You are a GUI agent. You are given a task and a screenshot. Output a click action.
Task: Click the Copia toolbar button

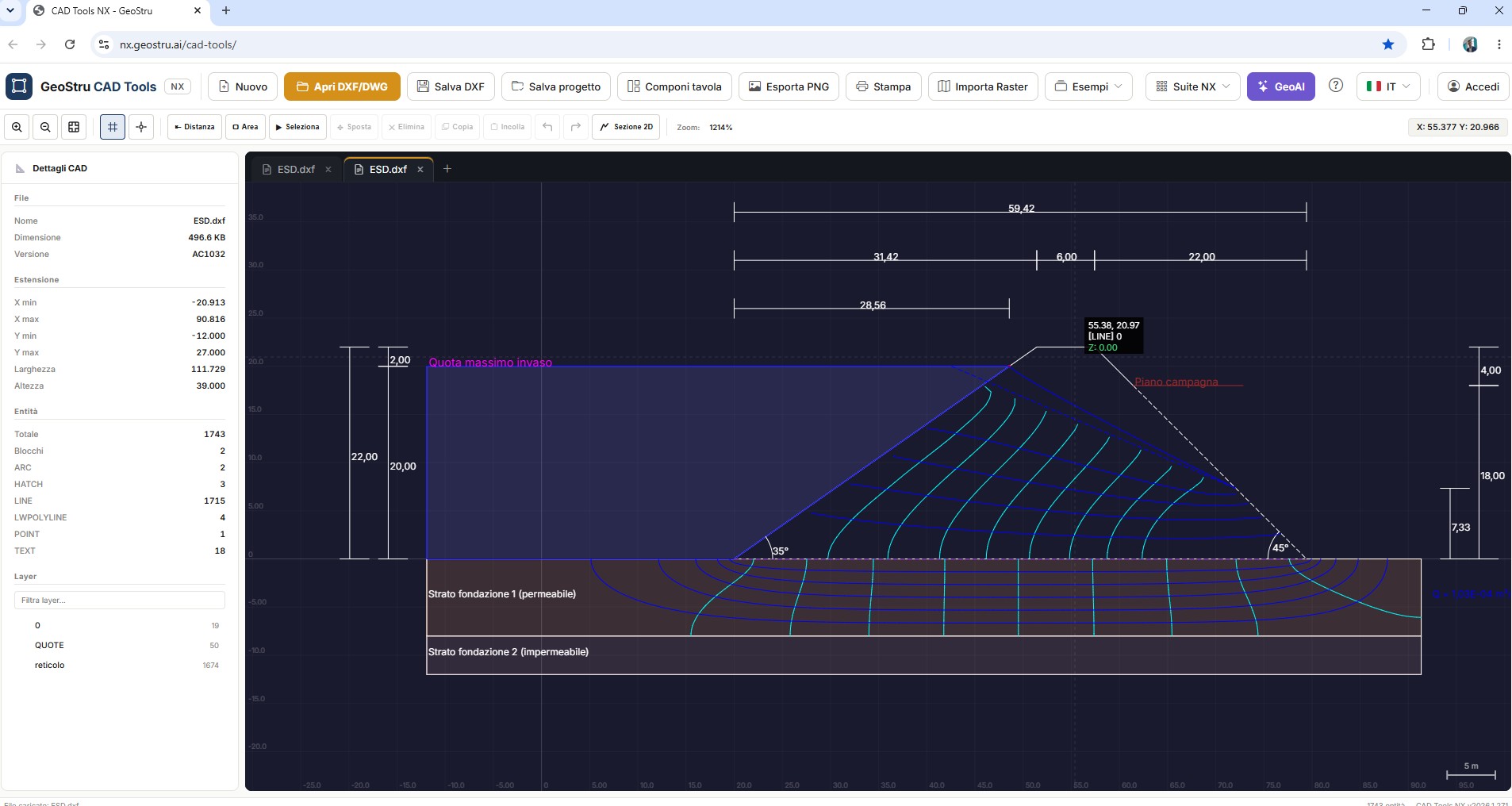[x=457, y=127]
